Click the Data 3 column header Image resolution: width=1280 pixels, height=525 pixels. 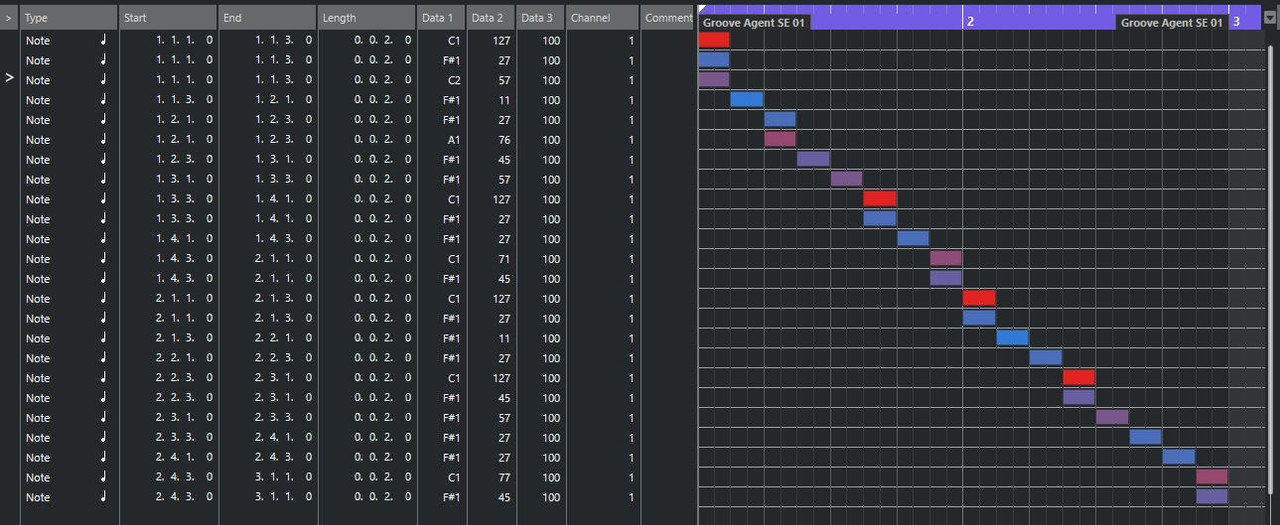tap(540, 18)
